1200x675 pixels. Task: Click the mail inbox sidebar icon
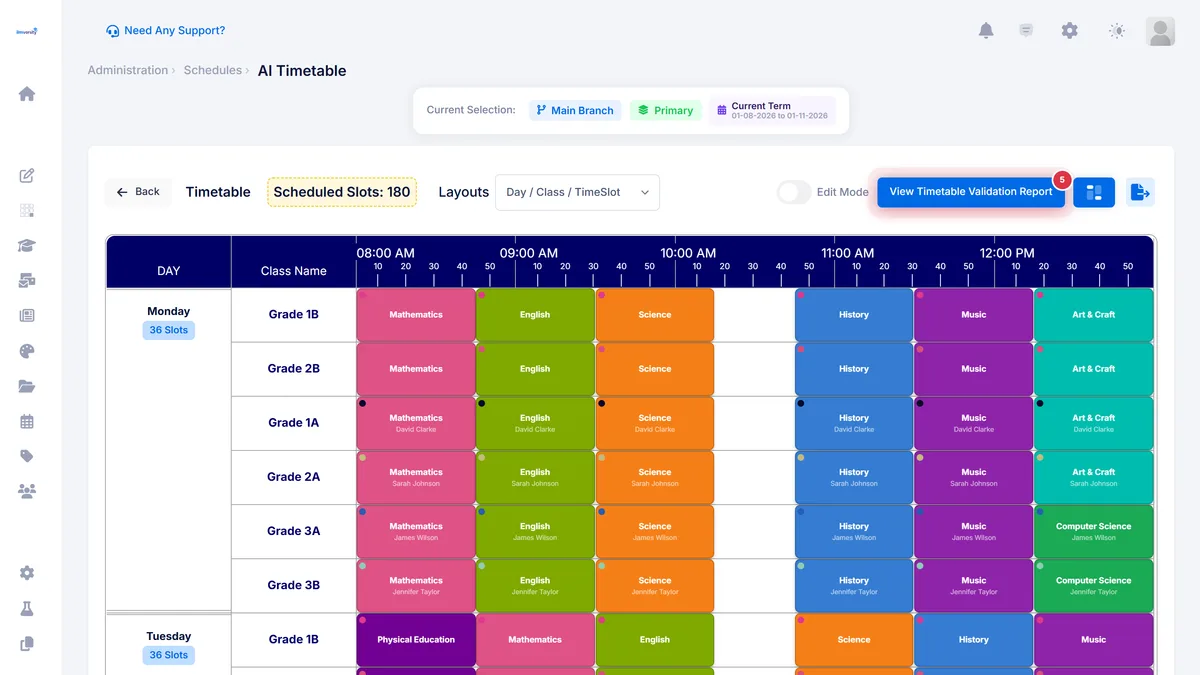[27, 281]
